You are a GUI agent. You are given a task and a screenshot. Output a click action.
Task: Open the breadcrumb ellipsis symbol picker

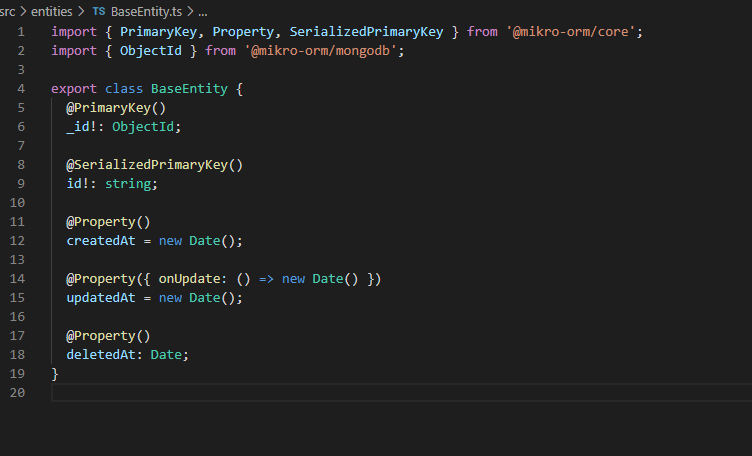(203, 12)
